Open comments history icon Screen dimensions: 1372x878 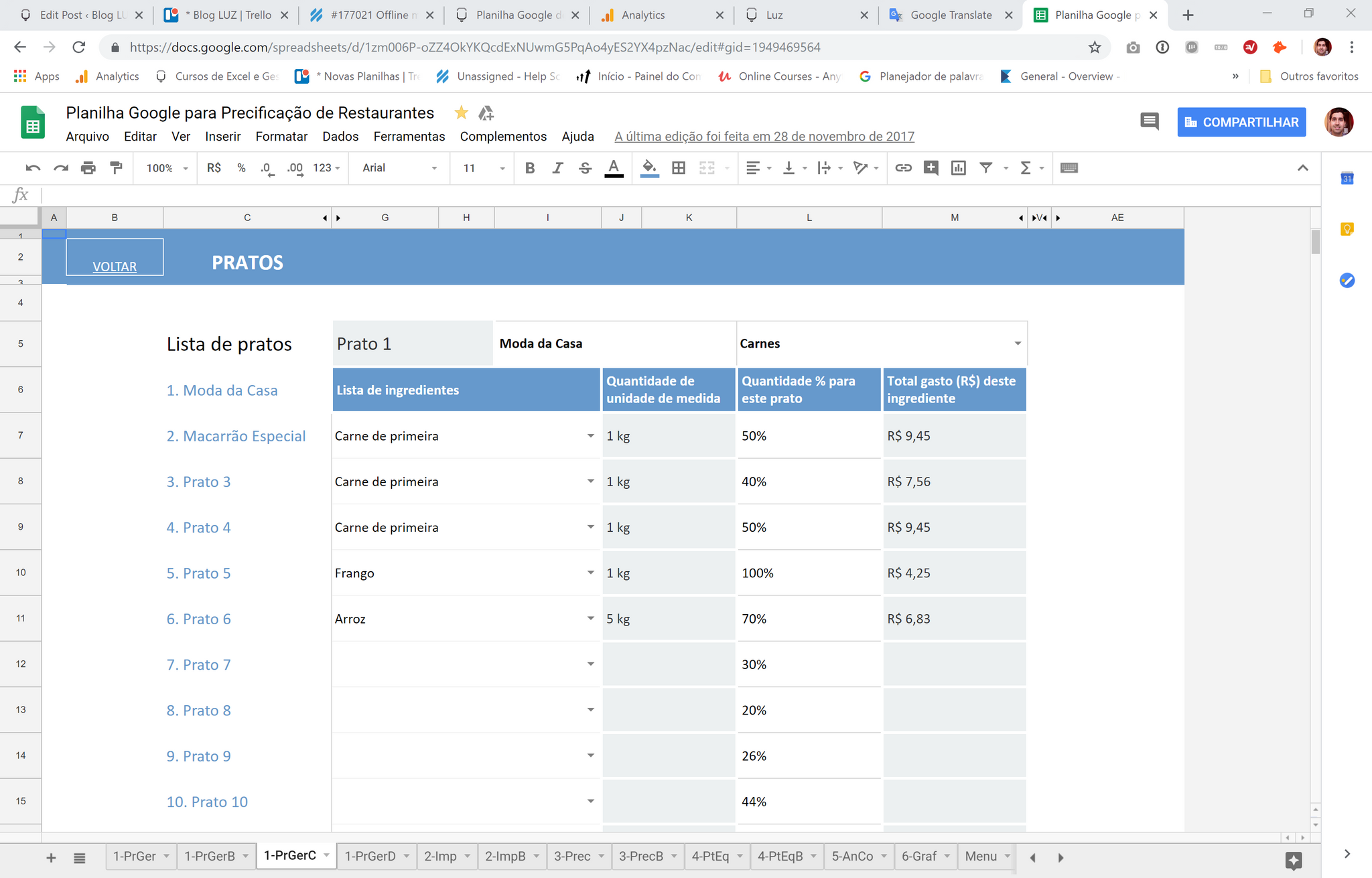1150,122
